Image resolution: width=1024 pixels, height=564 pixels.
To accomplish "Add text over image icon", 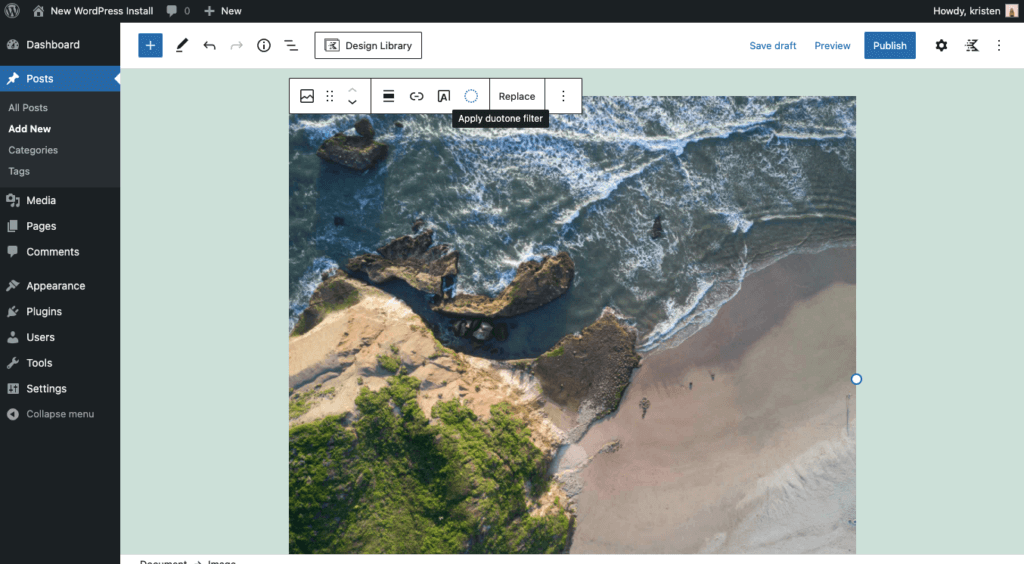I will 444,96.
